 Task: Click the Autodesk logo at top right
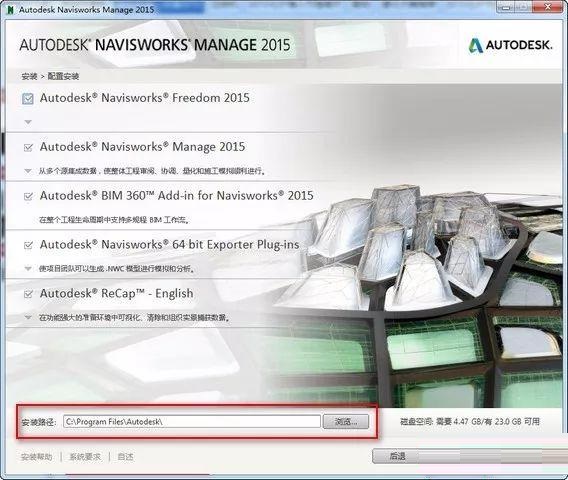(x=510, y=45)
